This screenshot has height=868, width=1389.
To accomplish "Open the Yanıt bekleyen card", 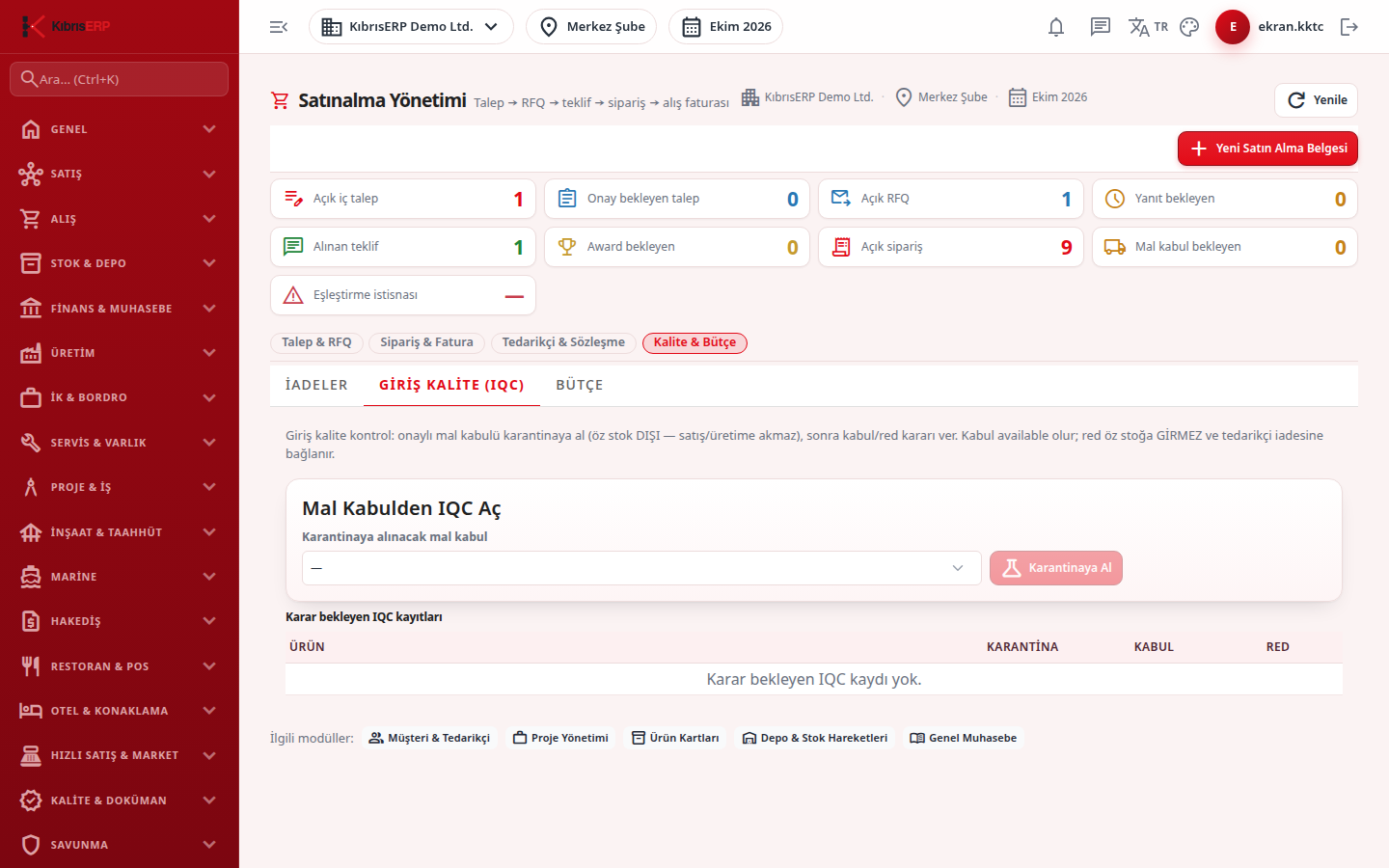I will (1225, 199).
